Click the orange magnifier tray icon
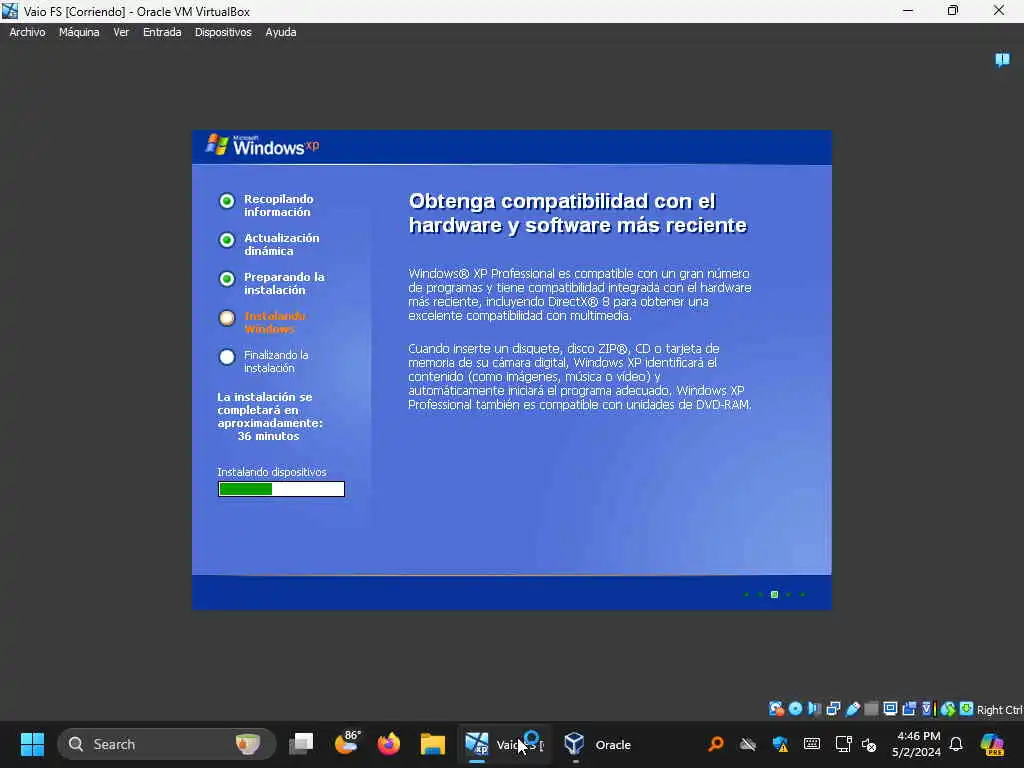Image resolution: width=1024 pixels, height=768 pixels. [x=716, y=744]
